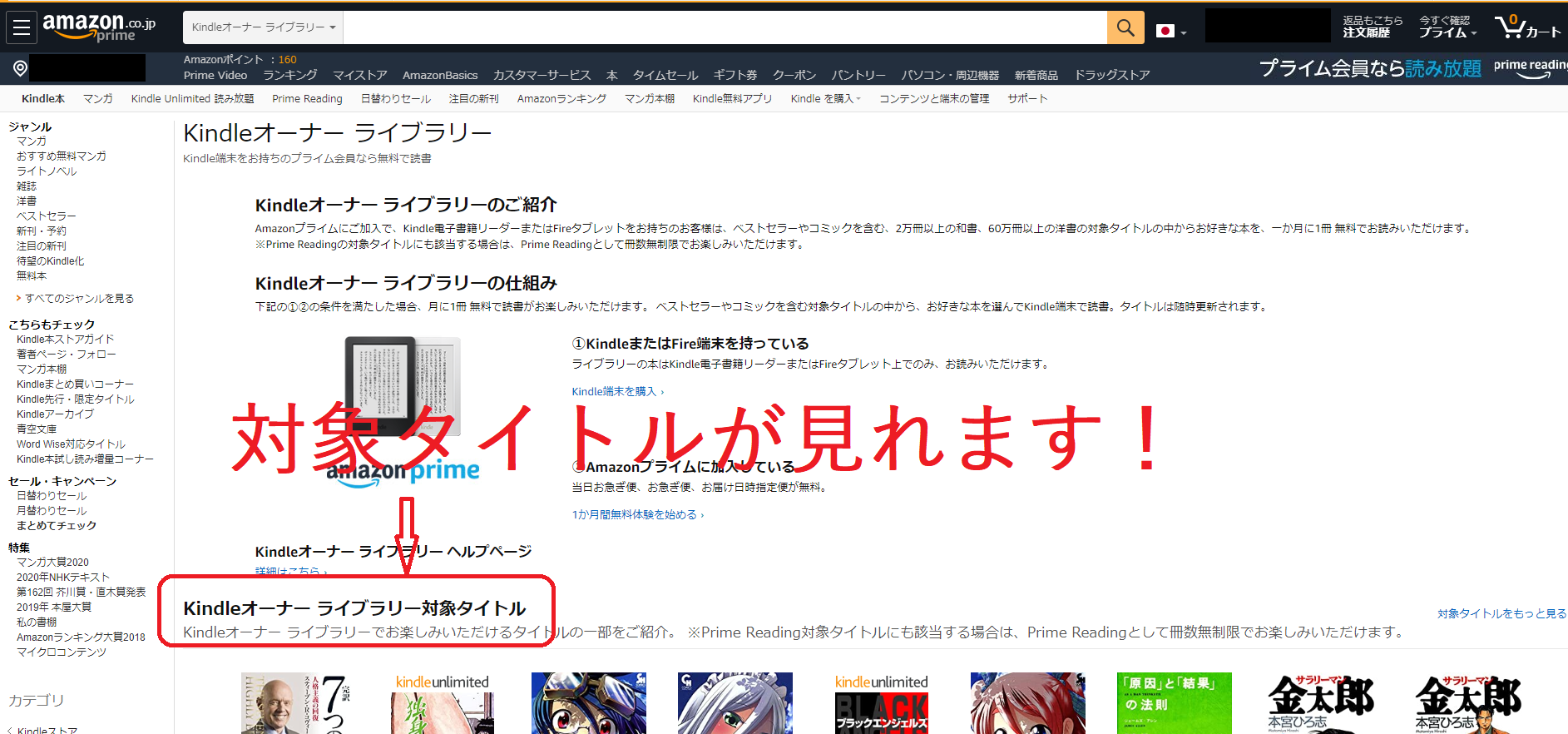Open クーポン in top navigation
The image size is (1568, 734).
click(x=794, y=75)
